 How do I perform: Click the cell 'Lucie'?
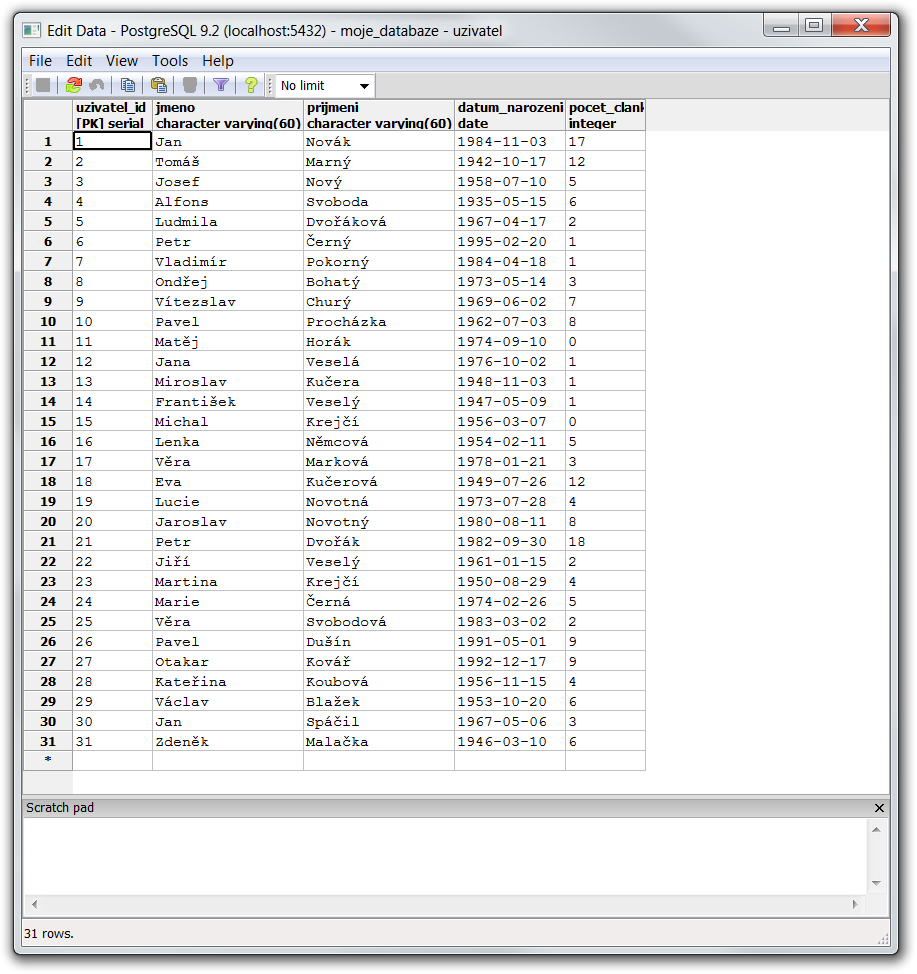[228, 502]
